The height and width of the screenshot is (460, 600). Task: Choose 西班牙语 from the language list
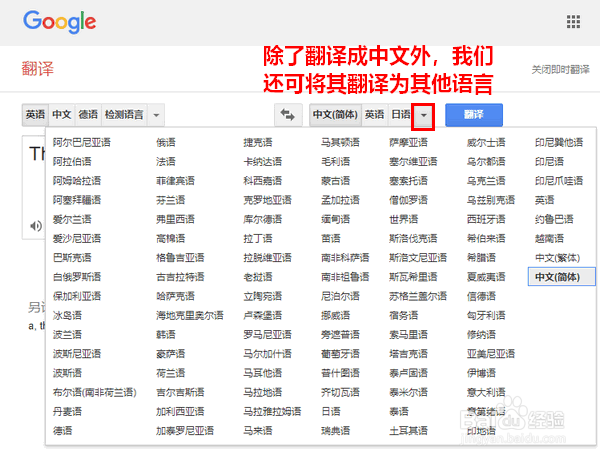point(486,220)
